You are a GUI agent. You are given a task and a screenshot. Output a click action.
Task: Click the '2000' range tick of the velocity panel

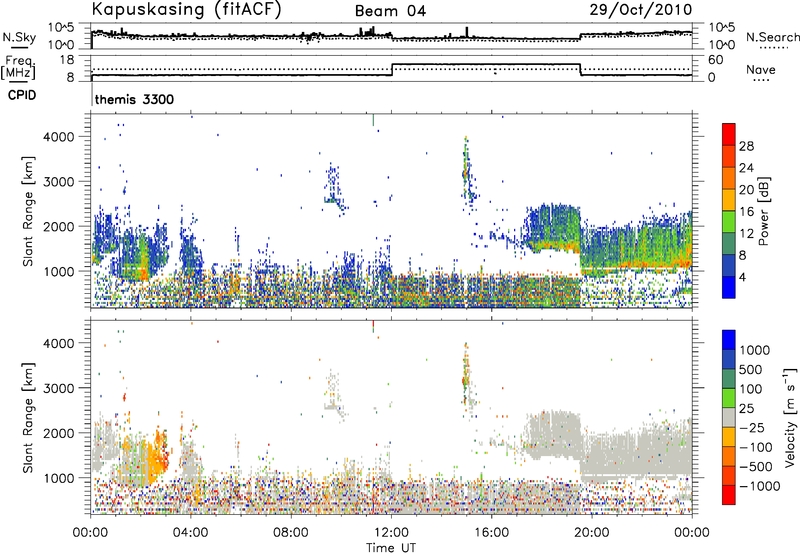59,433
